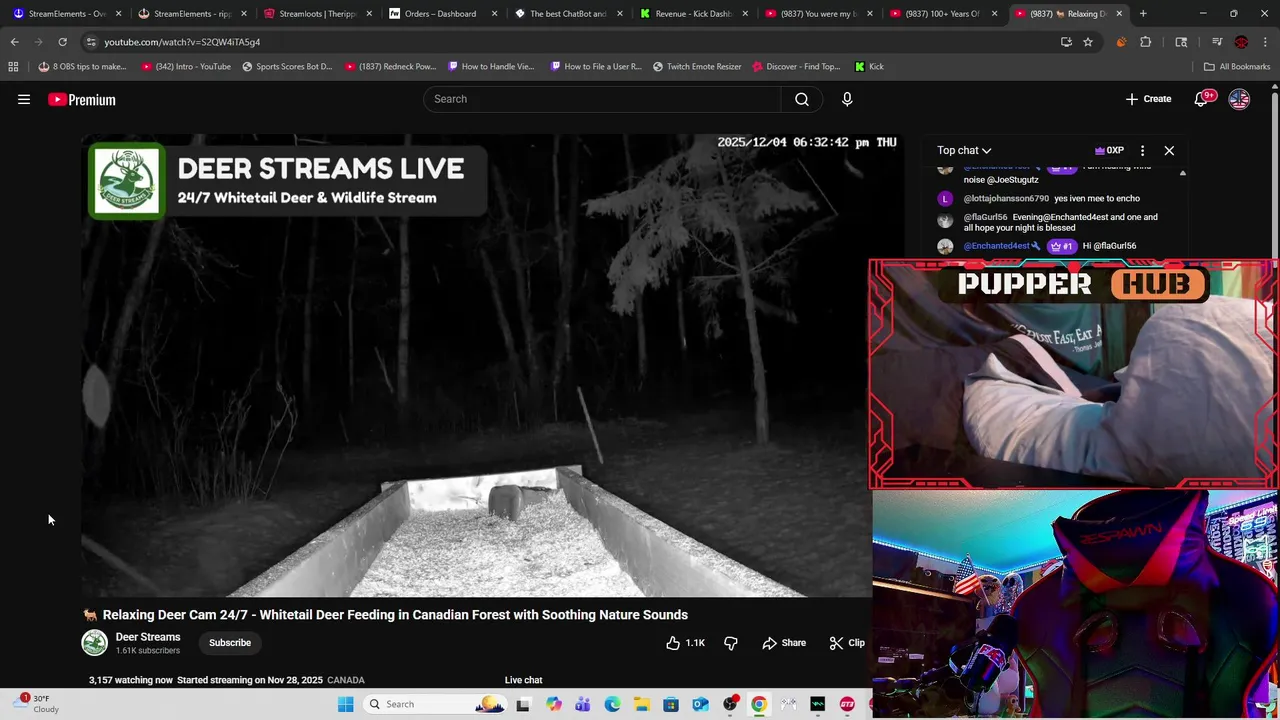Viewport: 1280px width, 720px height.
Task: Reload the page in Chrome
Action: click(62, 42)
